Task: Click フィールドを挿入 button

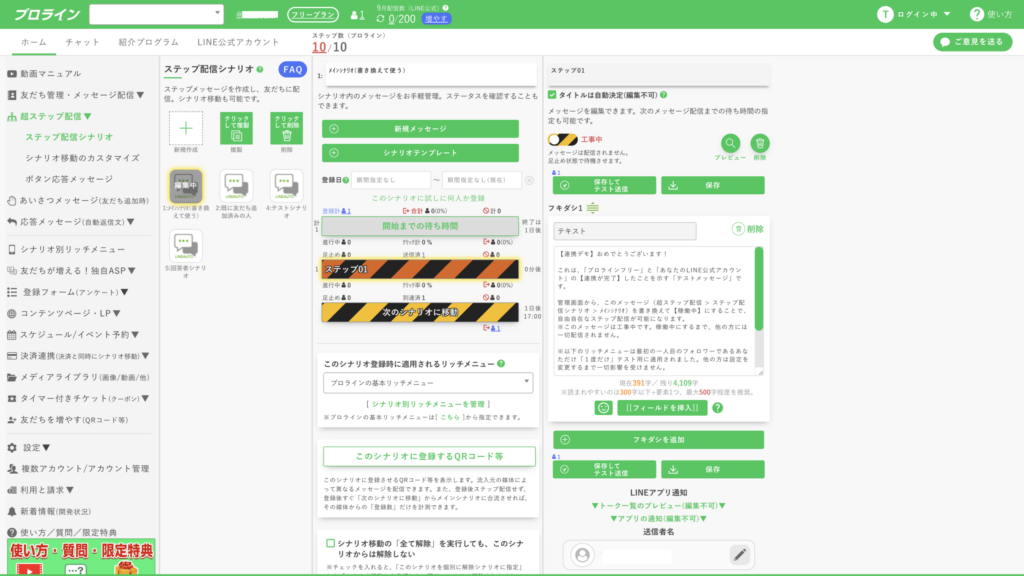Action: pyautogui.click(x=662, y=408)
